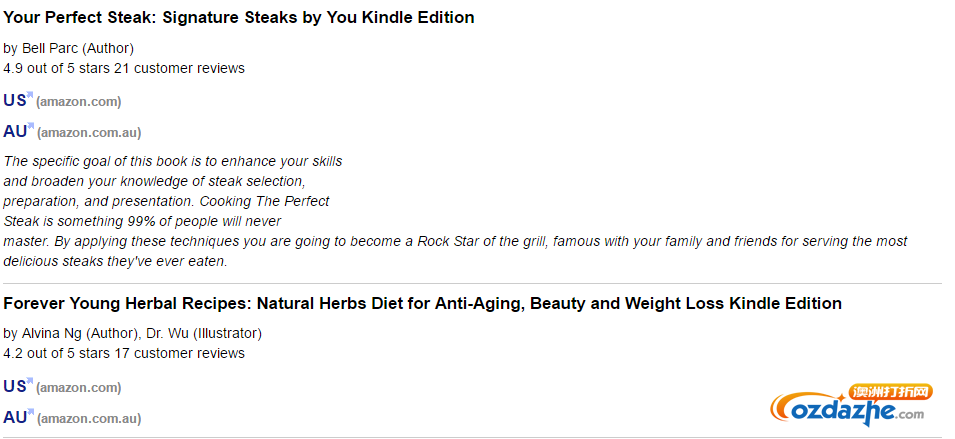Click the external-link arrow beside US under Your Perfect Steak
The image size is (955, 439).
tap(30, 96)
